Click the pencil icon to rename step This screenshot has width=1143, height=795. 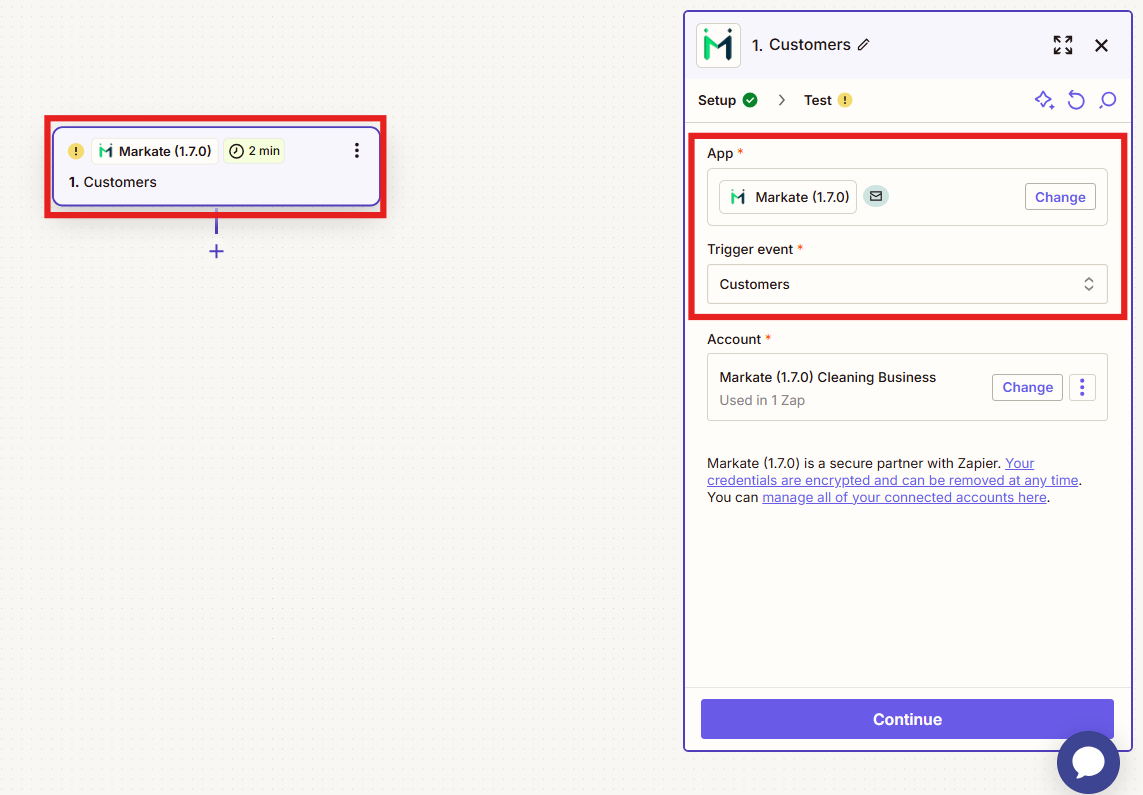point(864,45)
